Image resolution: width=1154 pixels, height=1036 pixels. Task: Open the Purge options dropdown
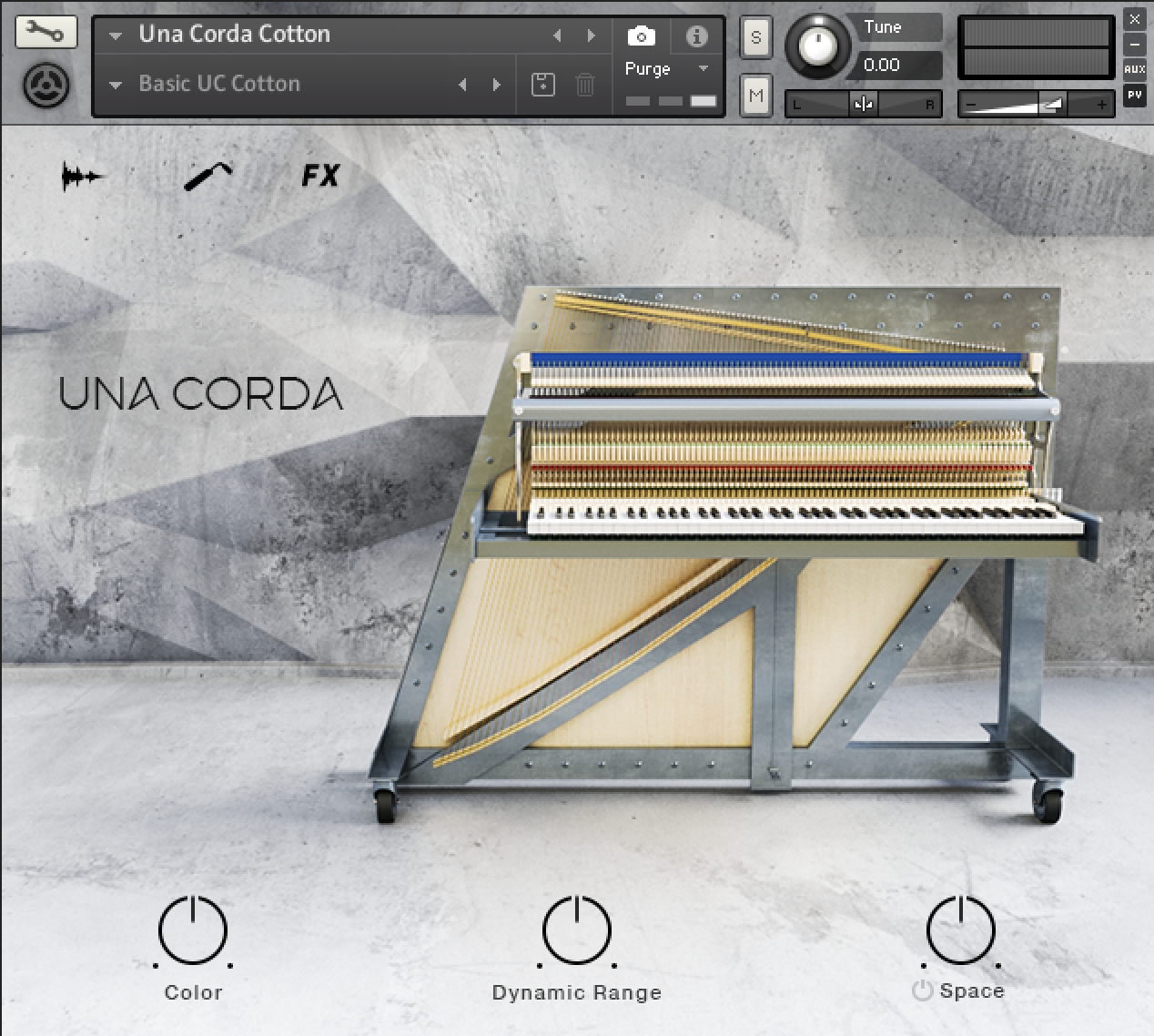click(702, 68)
